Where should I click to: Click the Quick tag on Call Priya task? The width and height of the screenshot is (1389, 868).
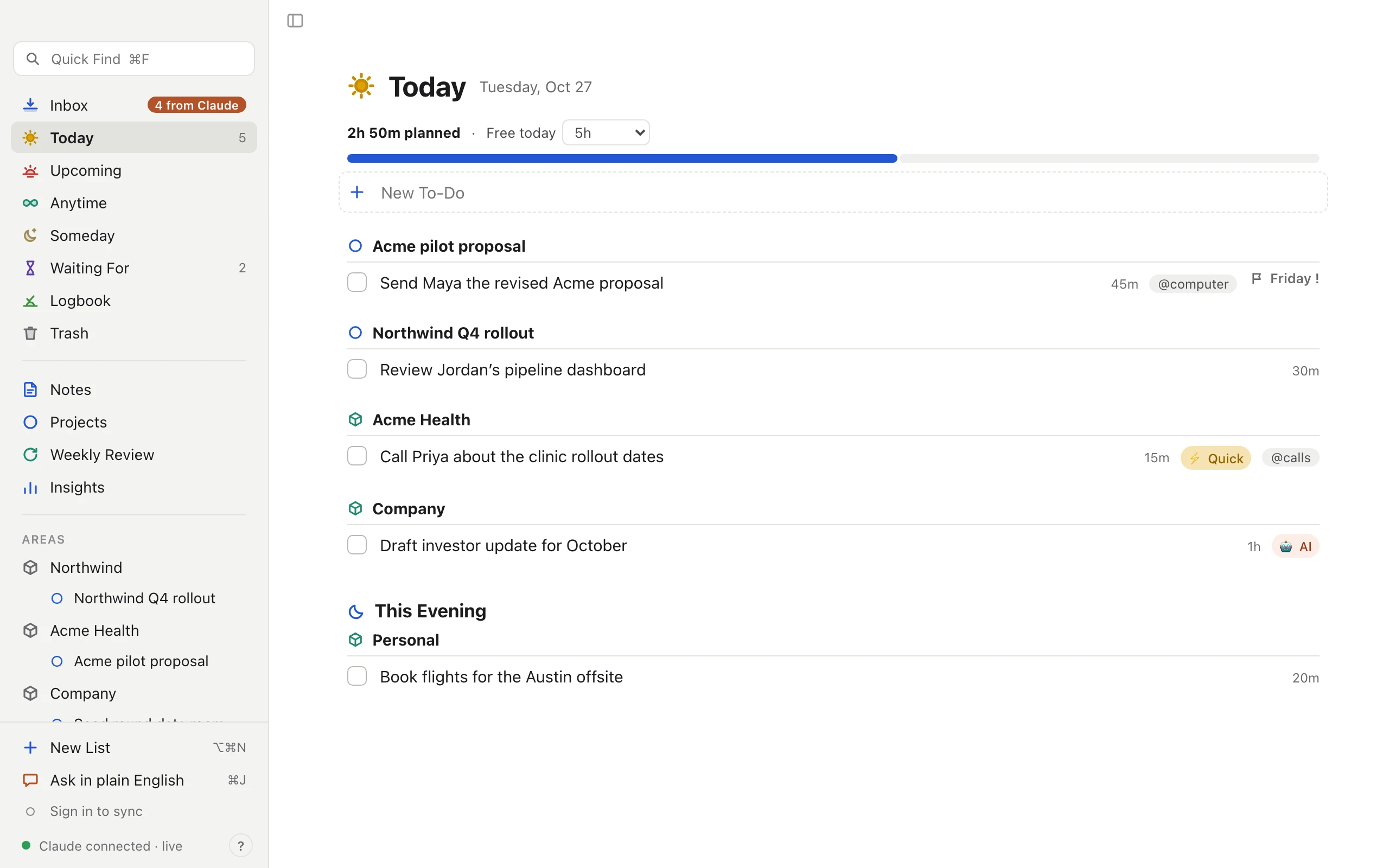point(1216,458)
